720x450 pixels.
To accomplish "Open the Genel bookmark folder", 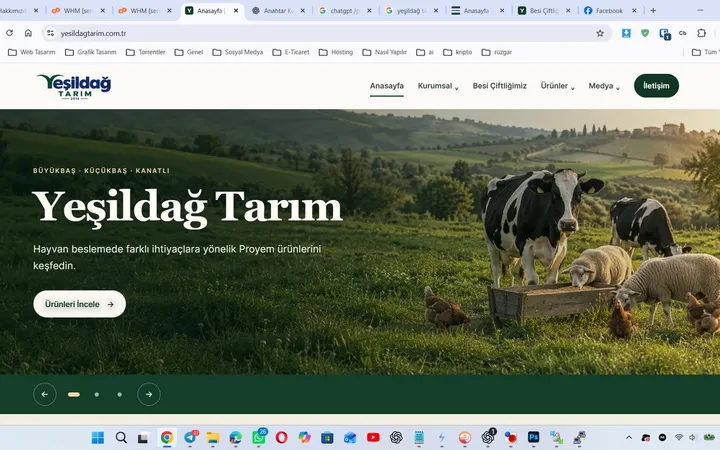I will (189, 52).
